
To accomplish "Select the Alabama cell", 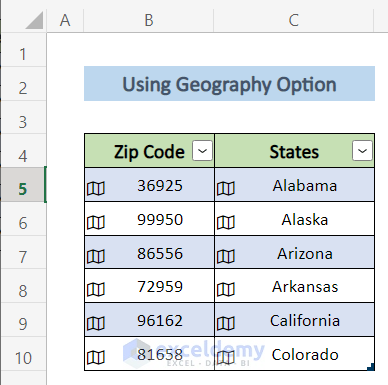I will point(295,185).
